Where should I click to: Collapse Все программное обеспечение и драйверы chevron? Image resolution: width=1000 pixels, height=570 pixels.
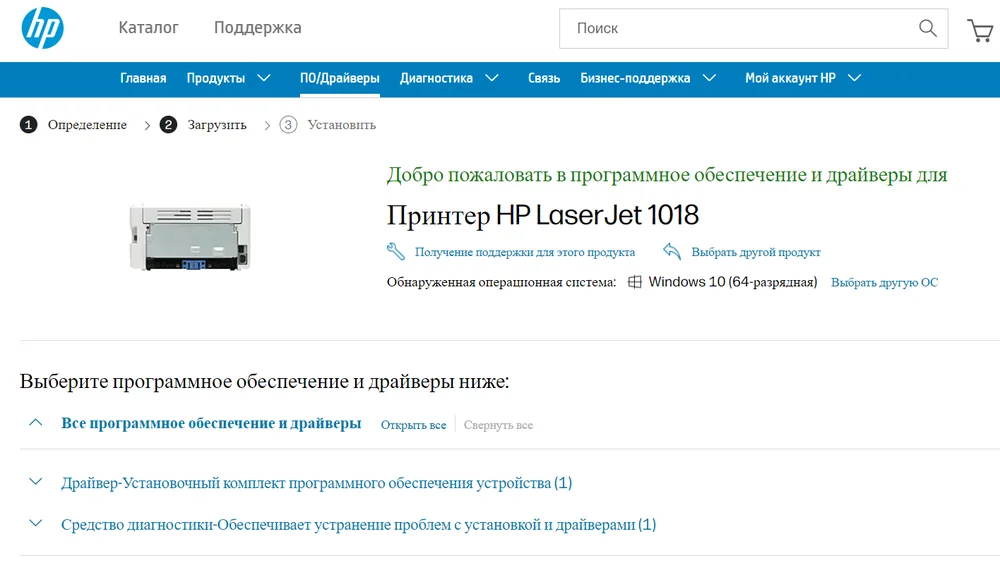[x=36, y=422]
